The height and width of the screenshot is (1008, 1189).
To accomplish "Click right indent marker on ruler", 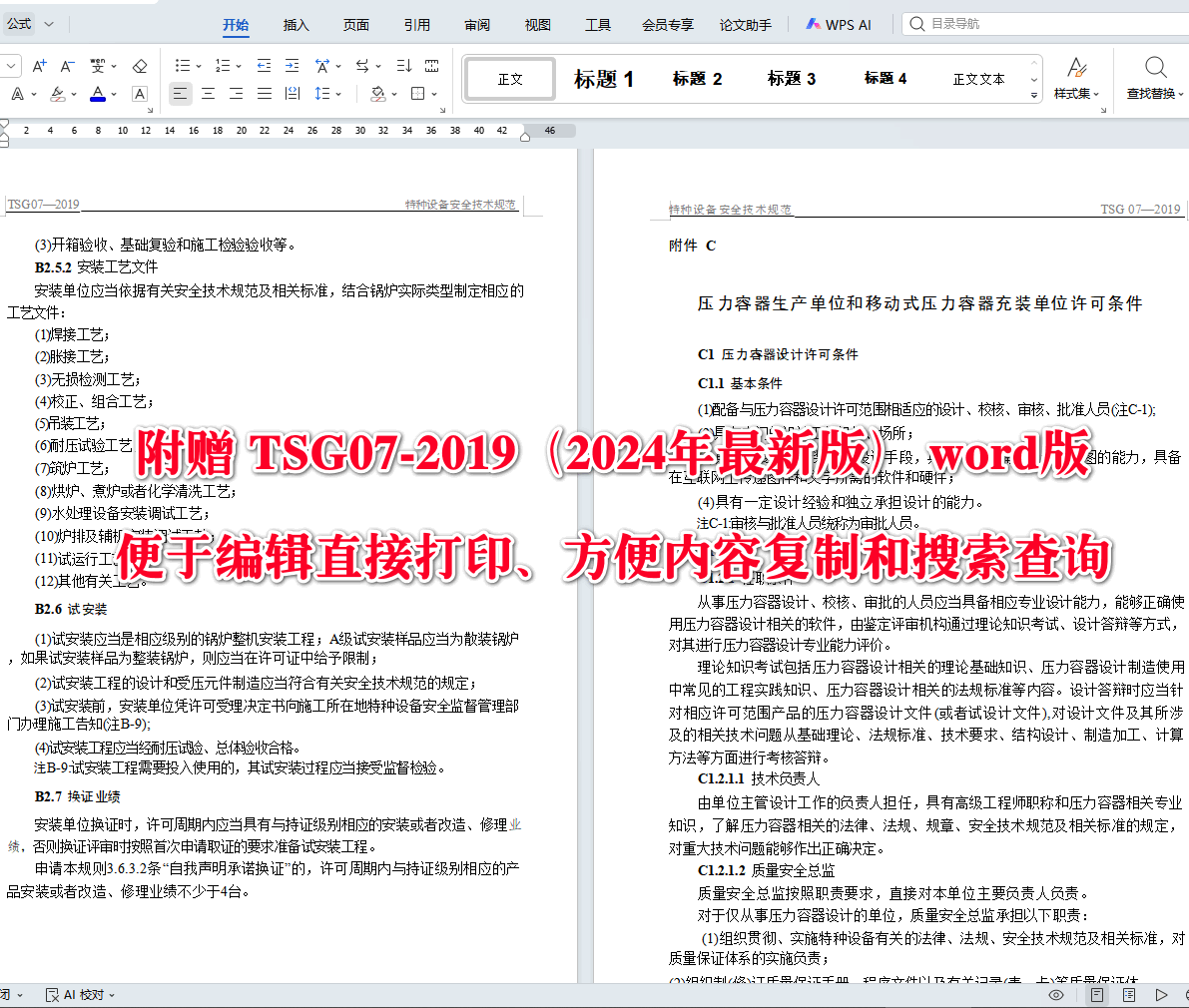I will [x=525, y=137].
